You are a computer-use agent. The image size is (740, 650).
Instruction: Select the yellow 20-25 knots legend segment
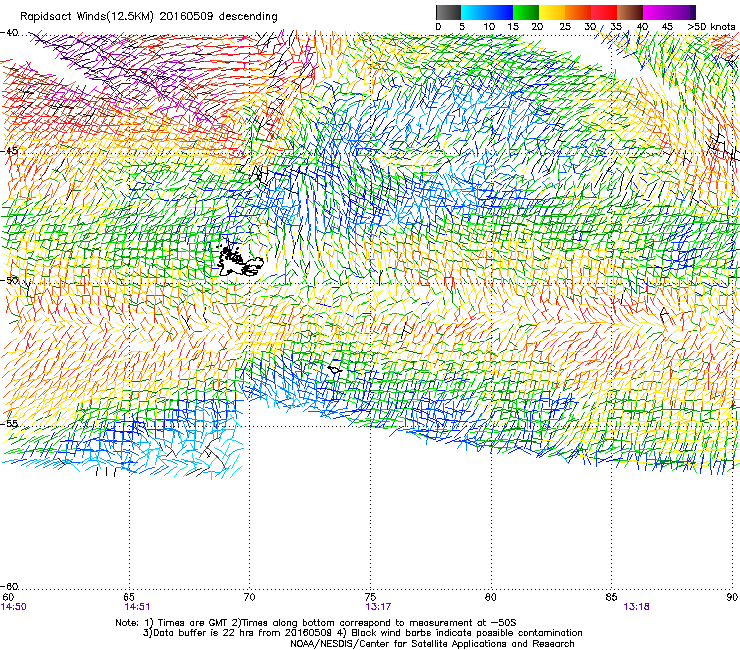coord(552,12)
